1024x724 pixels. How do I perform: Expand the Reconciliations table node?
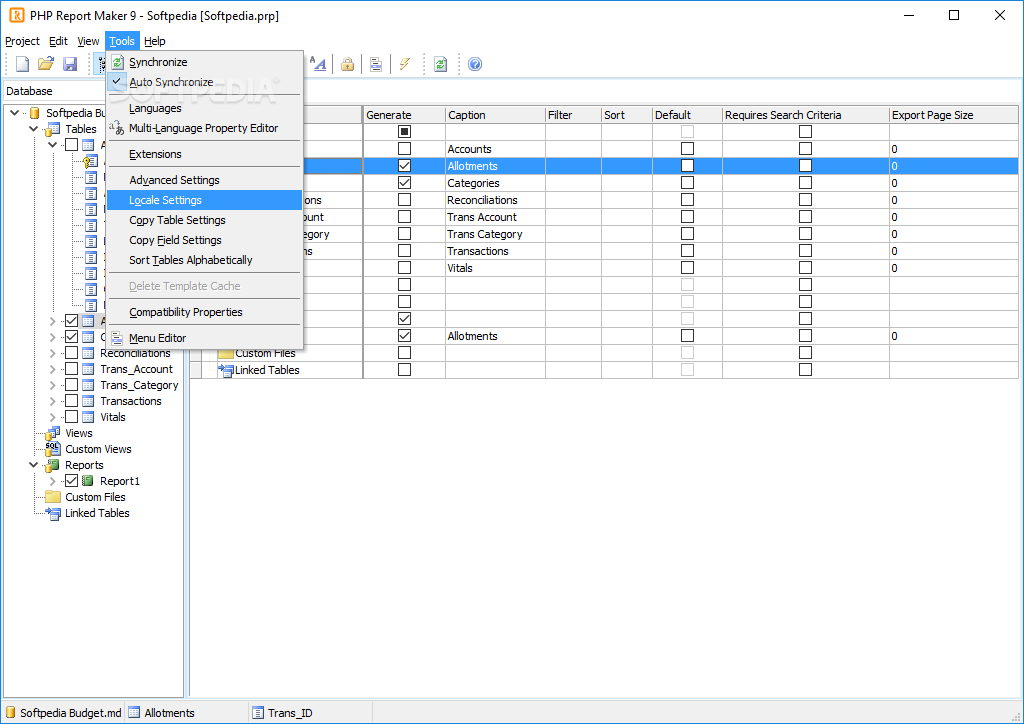(x=52, y=353)
